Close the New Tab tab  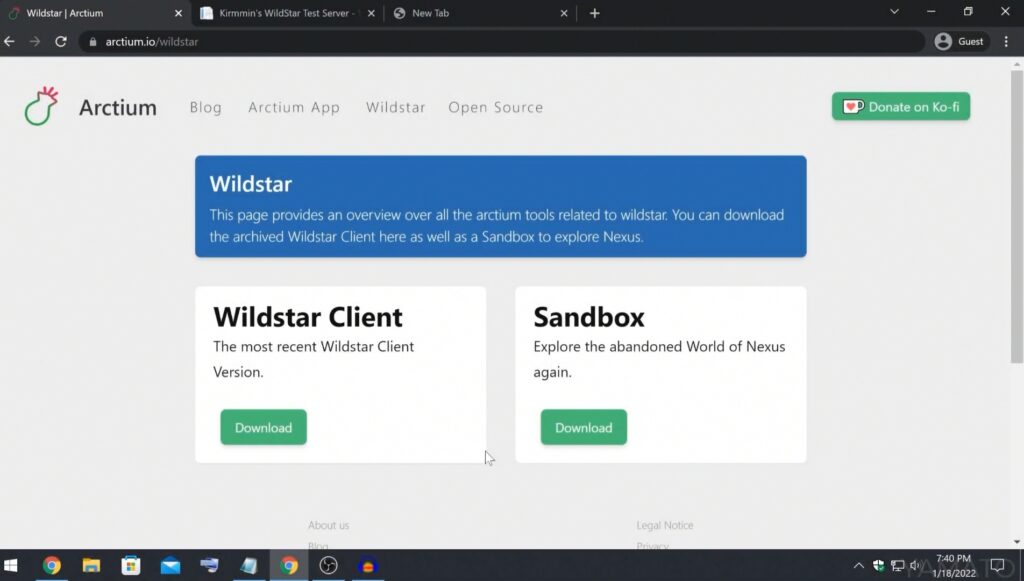[x=564, y=13]
